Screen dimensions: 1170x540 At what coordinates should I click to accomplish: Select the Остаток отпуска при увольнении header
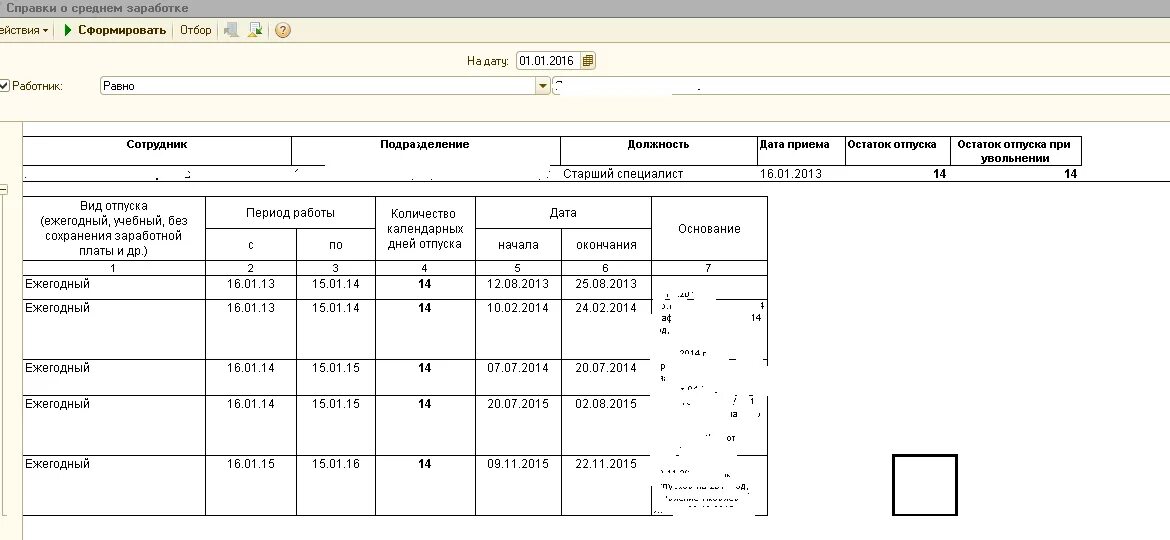(1015, 151)
